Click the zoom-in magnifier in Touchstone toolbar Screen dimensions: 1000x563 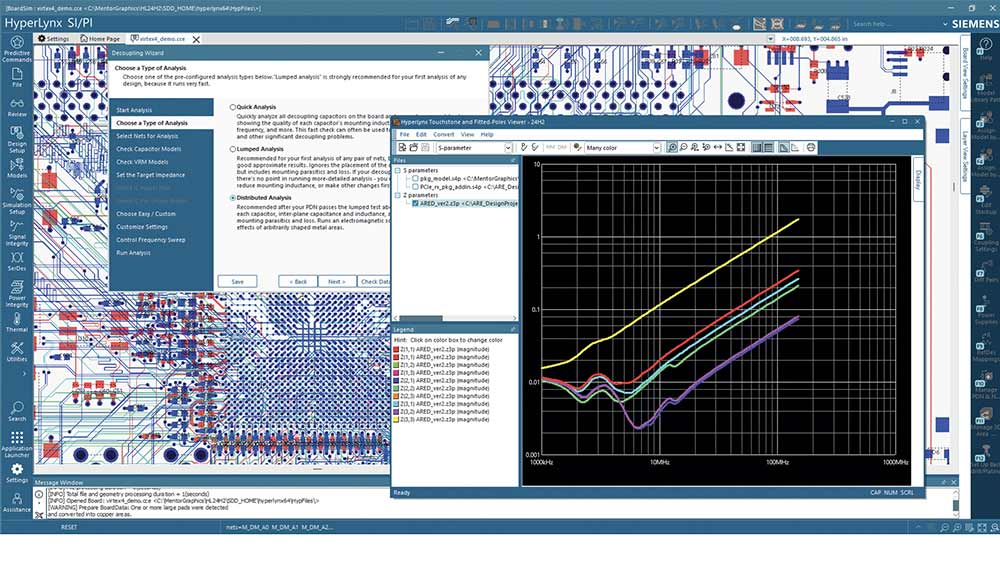click(672, 147)
